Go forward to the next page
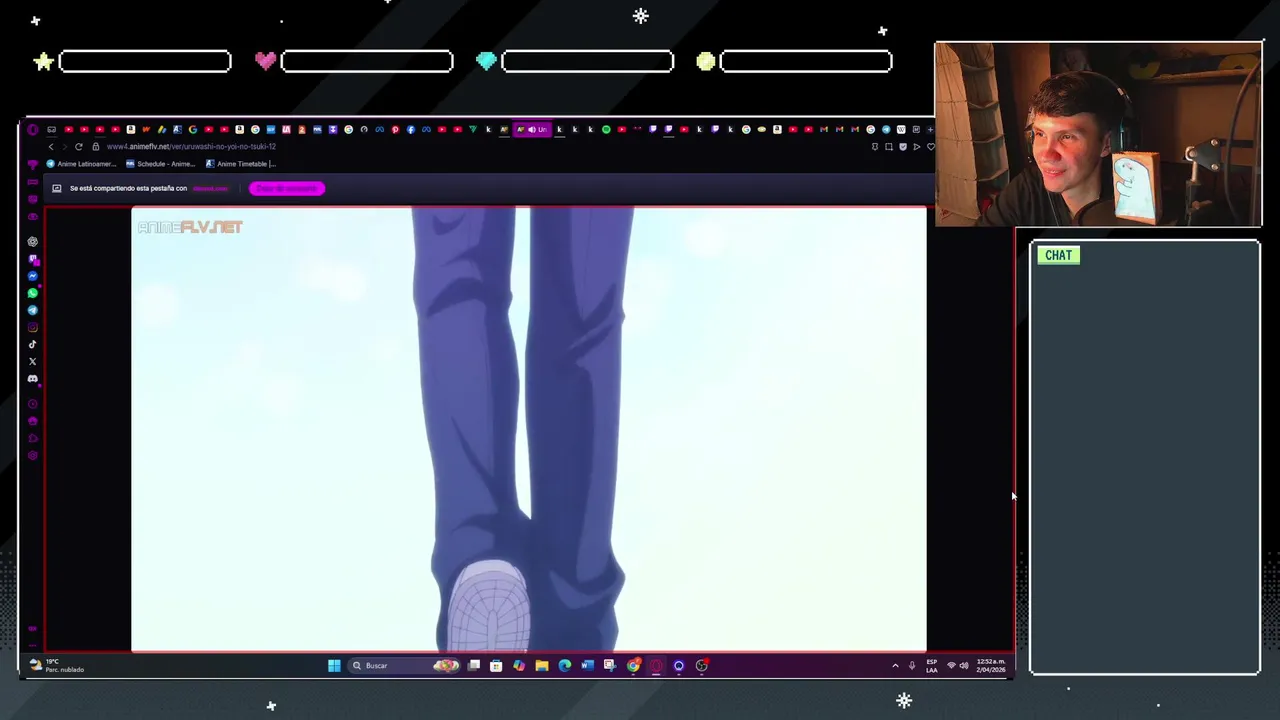The height and width of the screenshot is (720, 1280). [64, 146]
